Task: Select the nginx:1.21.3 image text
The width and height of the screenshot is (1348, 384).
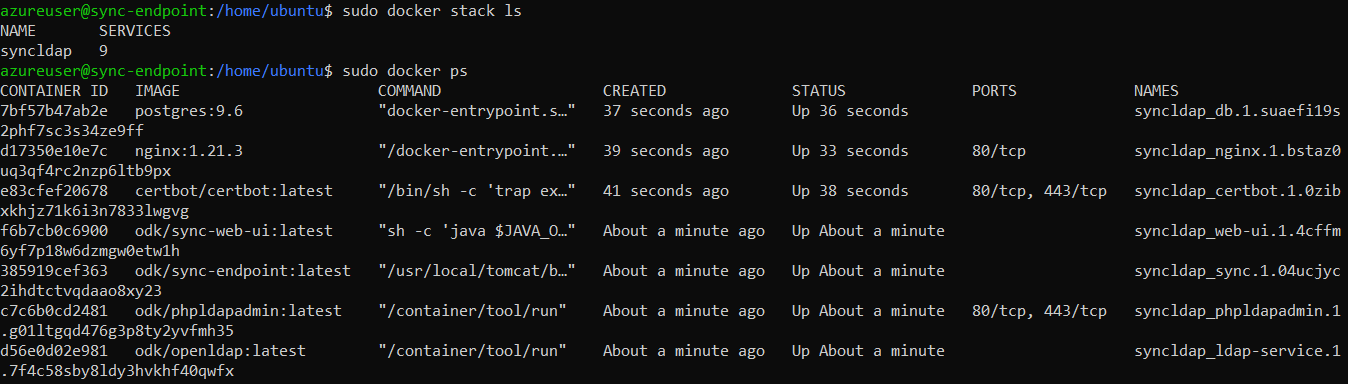Action: pyautogui.click(x=189, y=151)
